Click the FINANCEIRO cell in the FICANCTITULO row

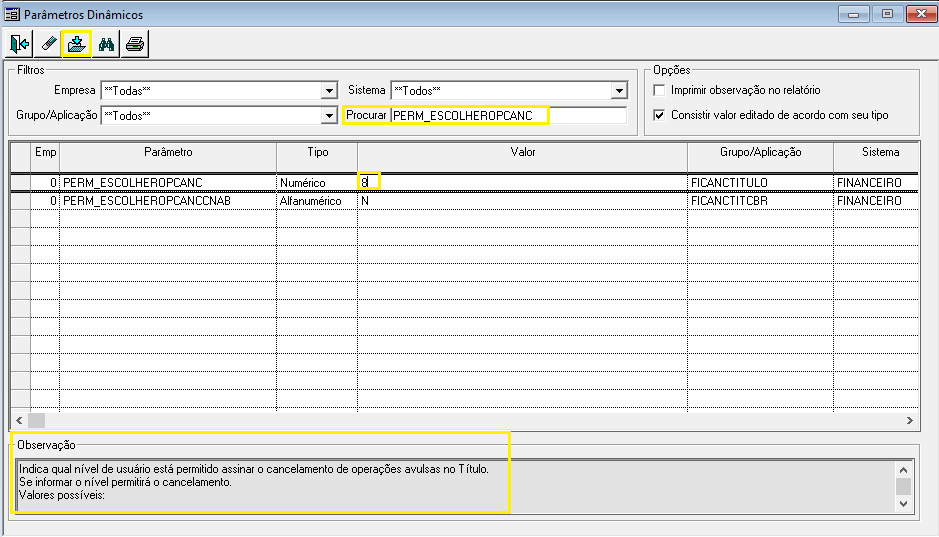876,183
